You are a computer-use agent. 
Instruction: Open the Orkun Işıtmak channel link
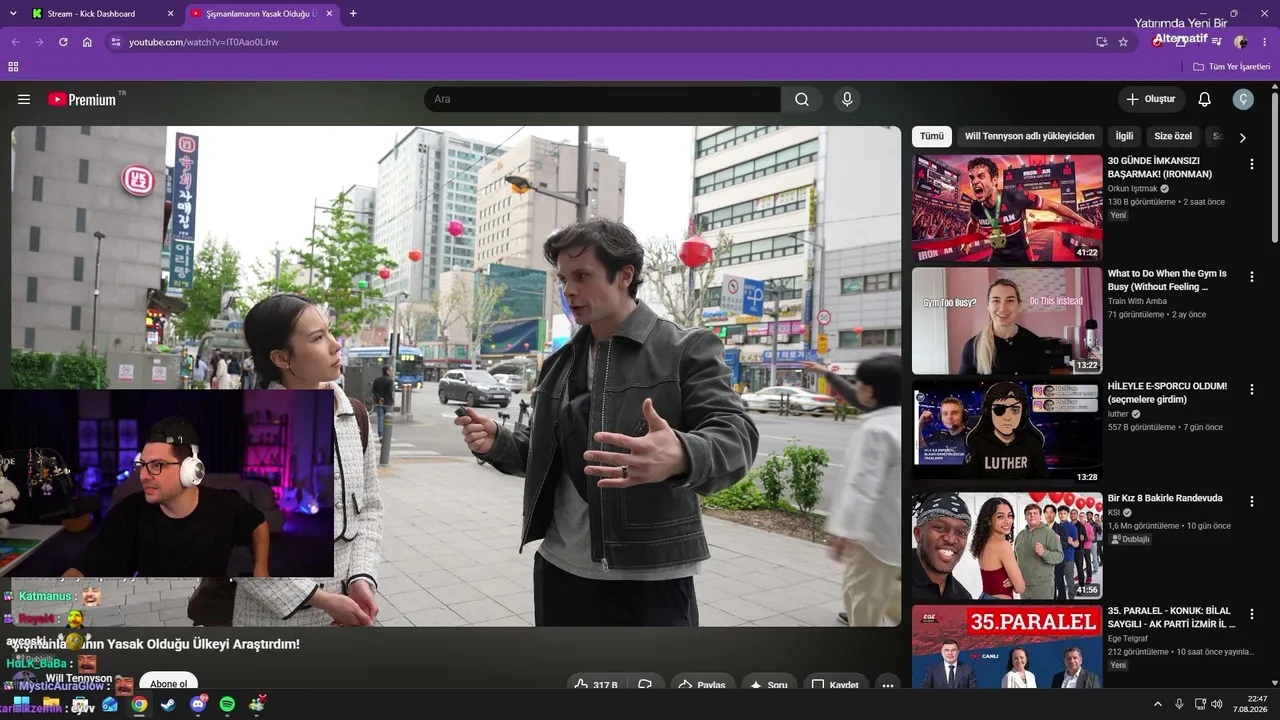[1132, 188]
